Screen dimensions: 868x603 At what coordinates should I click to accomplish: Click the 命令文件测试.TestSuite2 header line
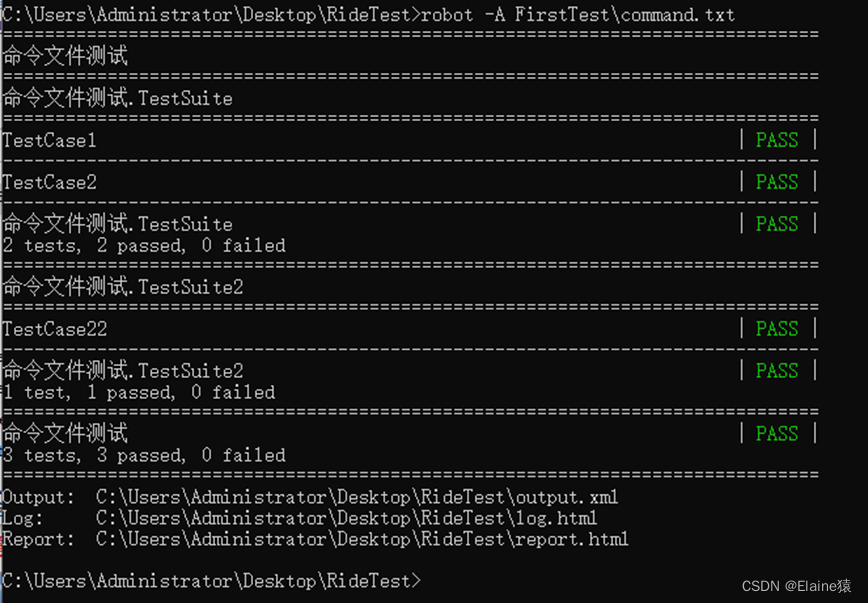(x=123, y=286)
